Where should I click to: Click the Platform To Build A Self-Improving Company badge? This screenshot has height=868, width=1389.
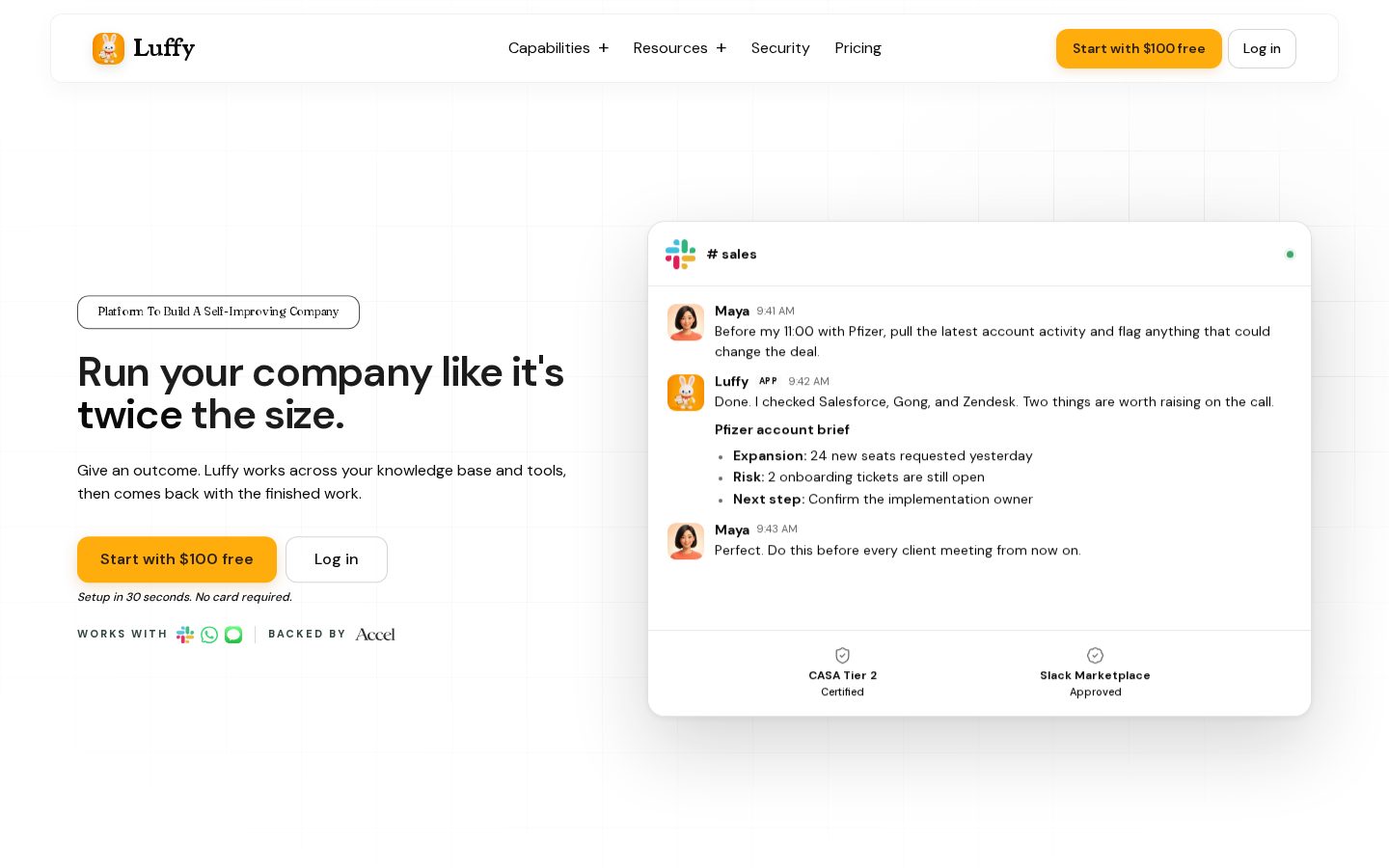tap(218, 312)
